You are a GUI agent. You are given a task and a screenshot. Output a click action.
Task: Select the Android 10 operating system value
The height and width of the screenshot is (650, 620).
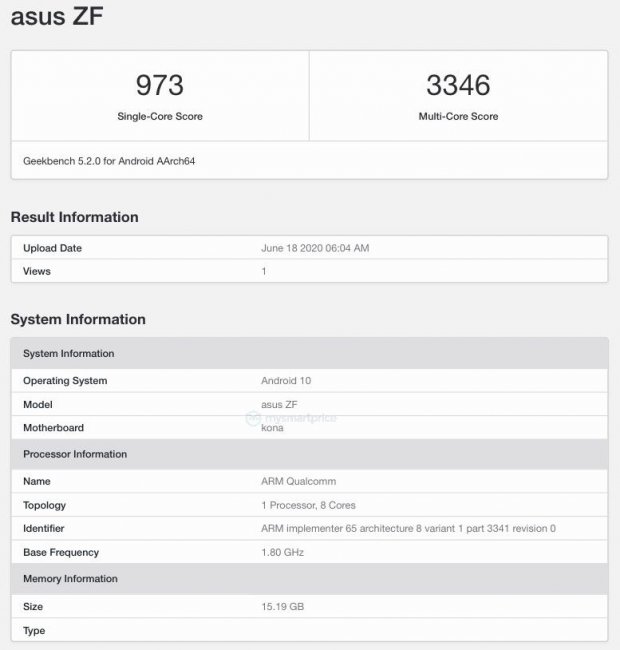coord(286,381)
